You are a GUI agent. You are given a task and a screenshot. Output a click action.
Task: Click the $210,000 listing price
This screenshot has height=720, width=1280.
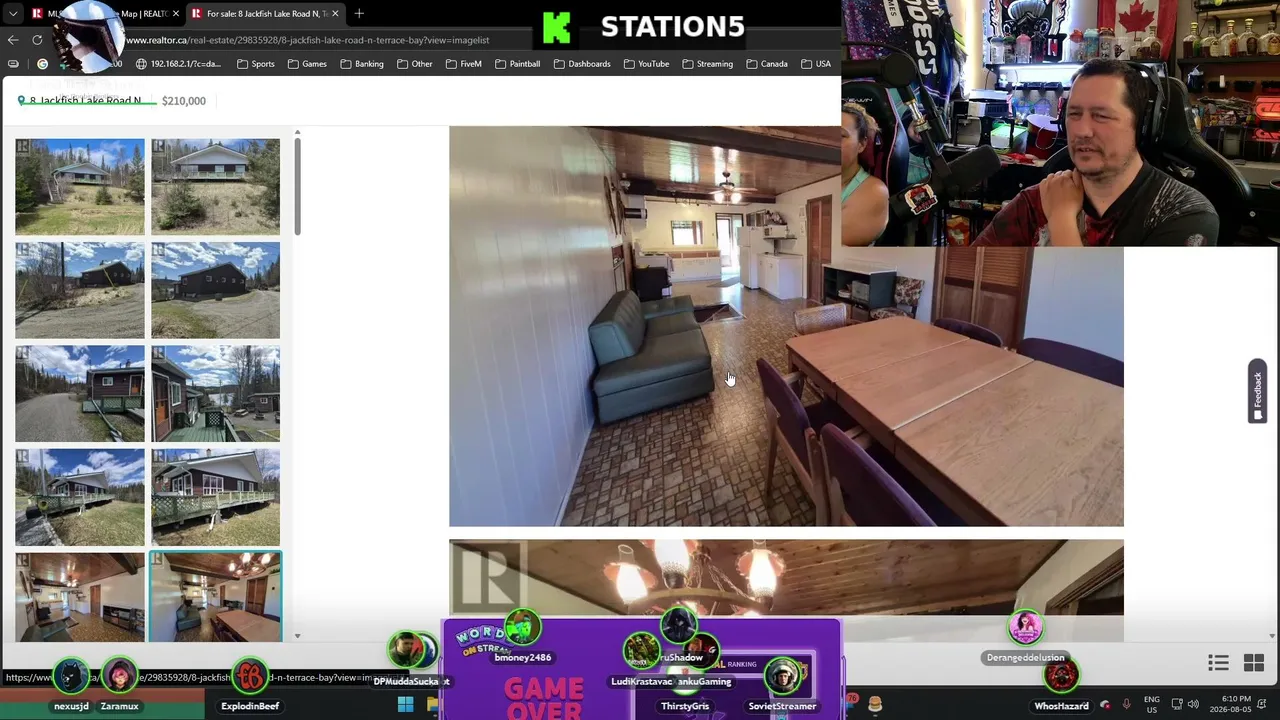[x=184, y=101]
